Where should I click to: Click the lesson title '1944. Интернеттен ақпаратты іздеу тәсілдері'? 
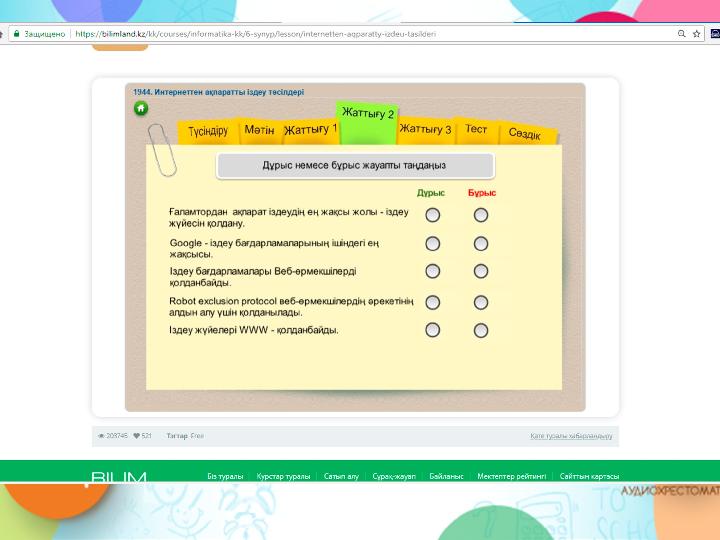click(x=219, y=92)
